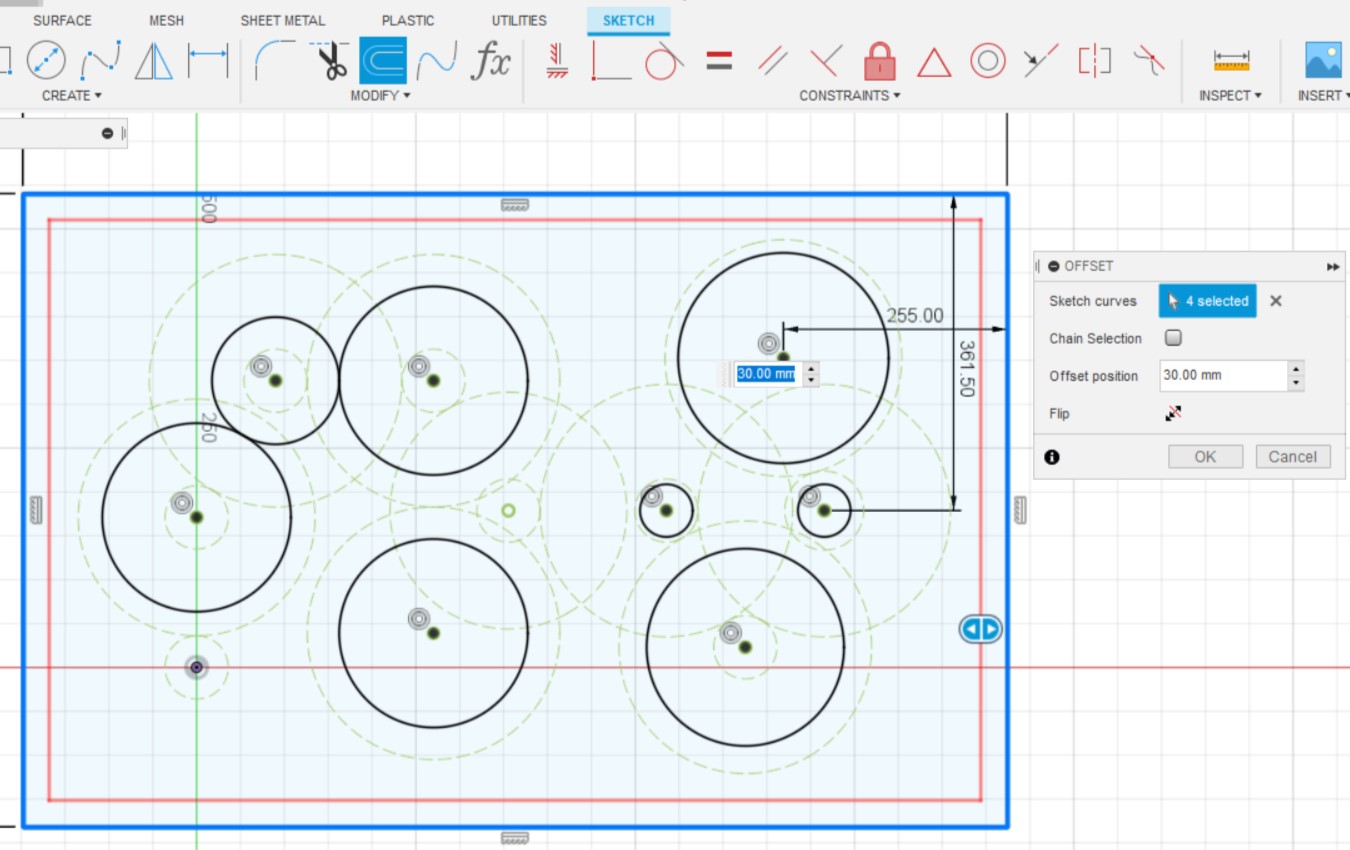Increase Offset position with dialog up arrow
The image size is (1350, 850).
[1296, 369]
